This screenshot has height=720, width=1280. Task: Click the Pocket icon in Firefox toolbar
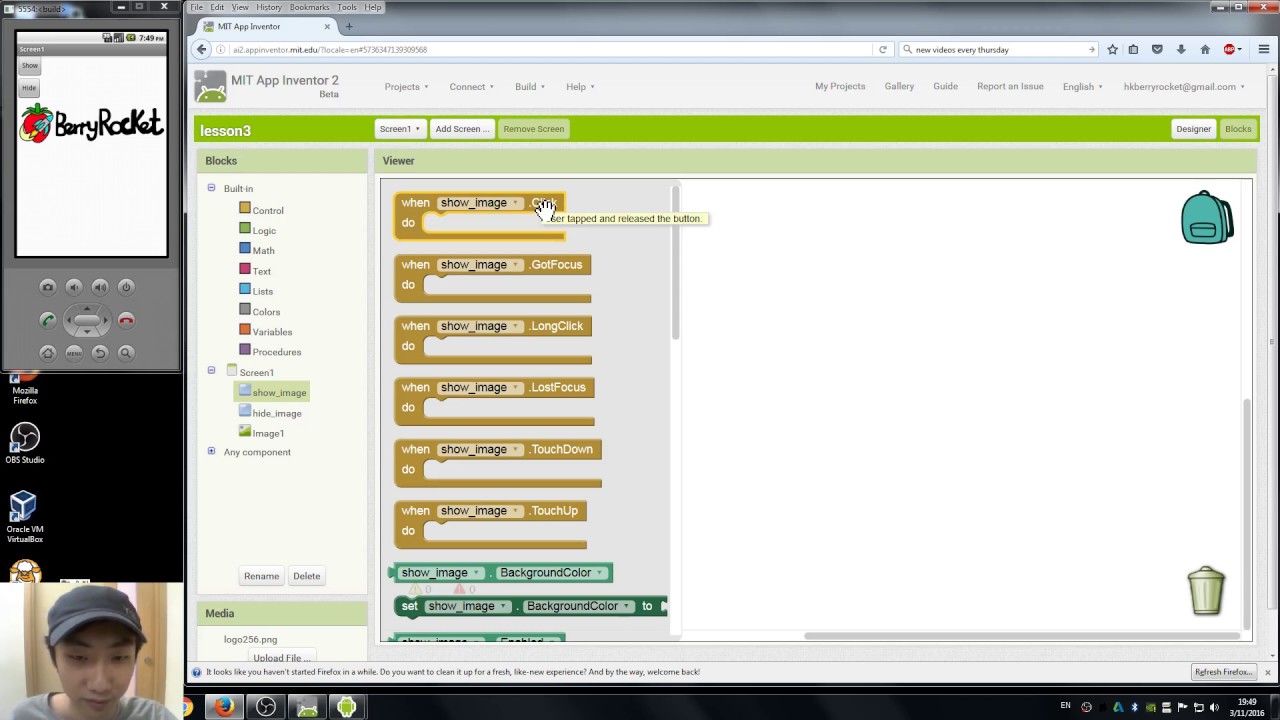[x=1157, y=49]
